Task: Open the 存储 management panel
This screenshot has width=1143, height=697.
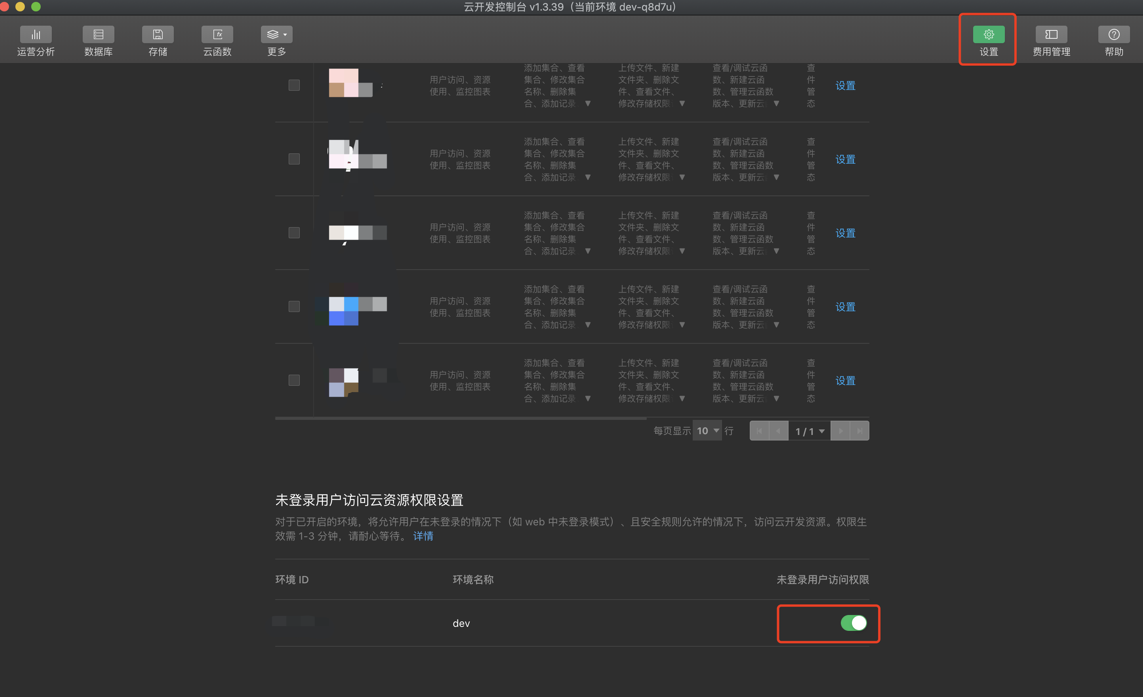Action: [157, 40]
